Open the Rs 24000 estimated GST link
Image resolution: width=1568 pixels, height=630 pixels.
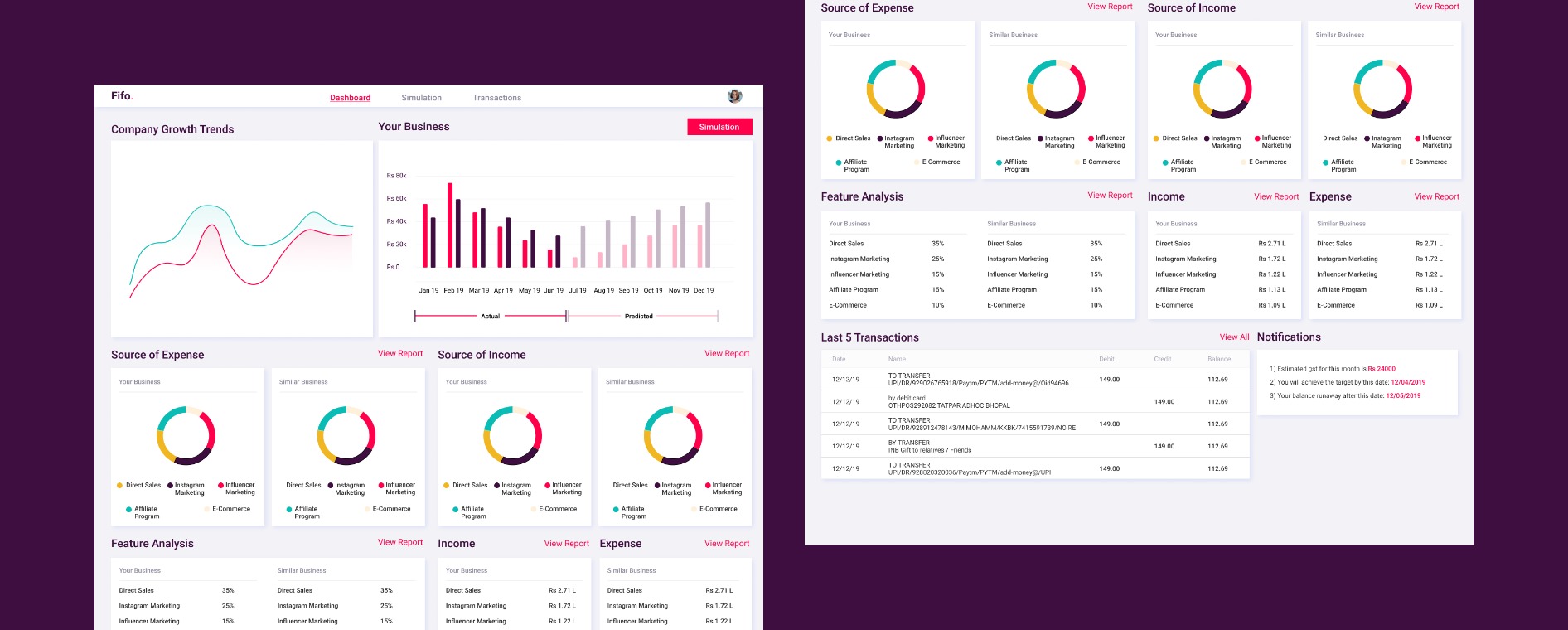pyautogui.click(x=1382, y=369)
